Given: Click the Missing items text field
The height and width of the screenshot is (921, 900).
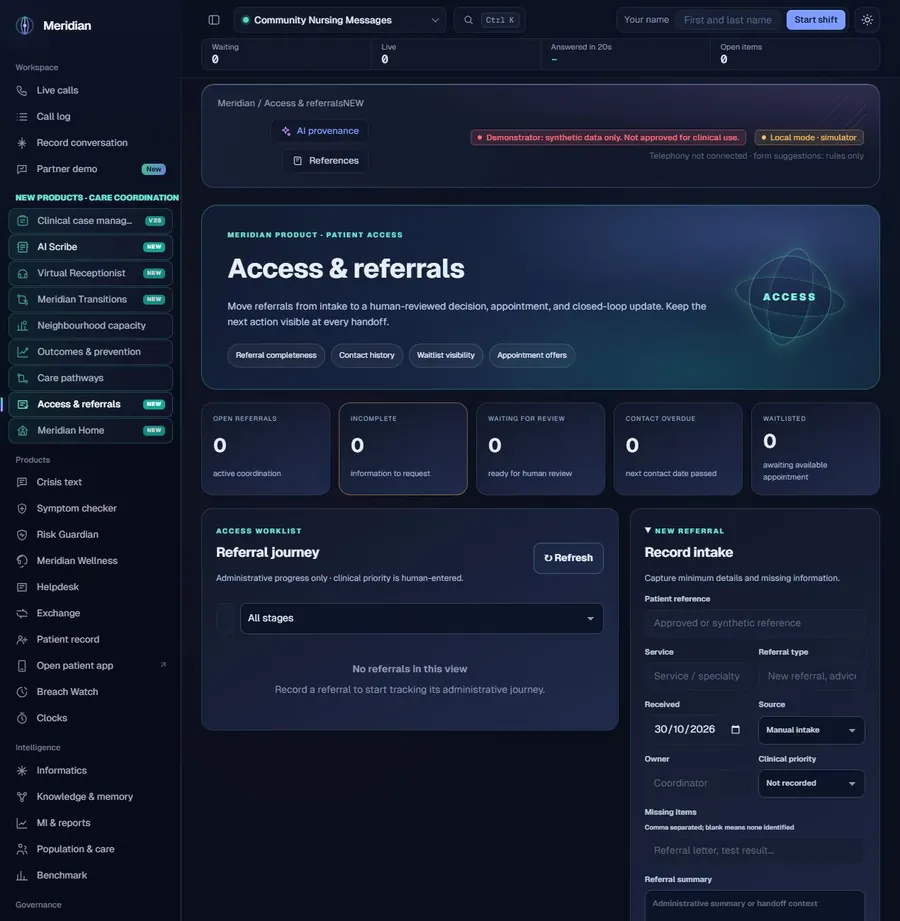Looking at the screenshot, I should pyautogui.click(x=754, y=851).
